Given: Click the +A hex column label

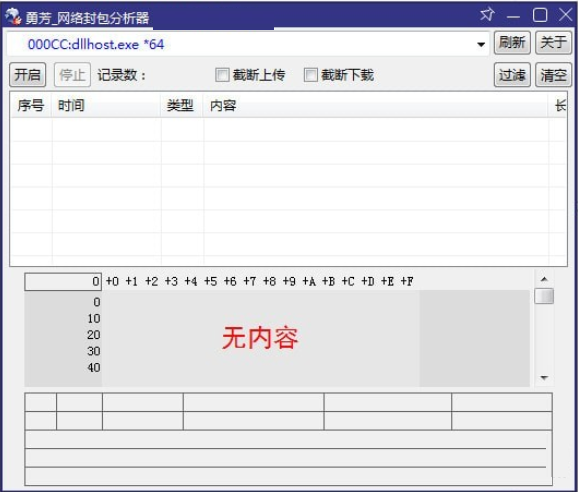Looking at the screenshot, I should click(x=309, y=282).
